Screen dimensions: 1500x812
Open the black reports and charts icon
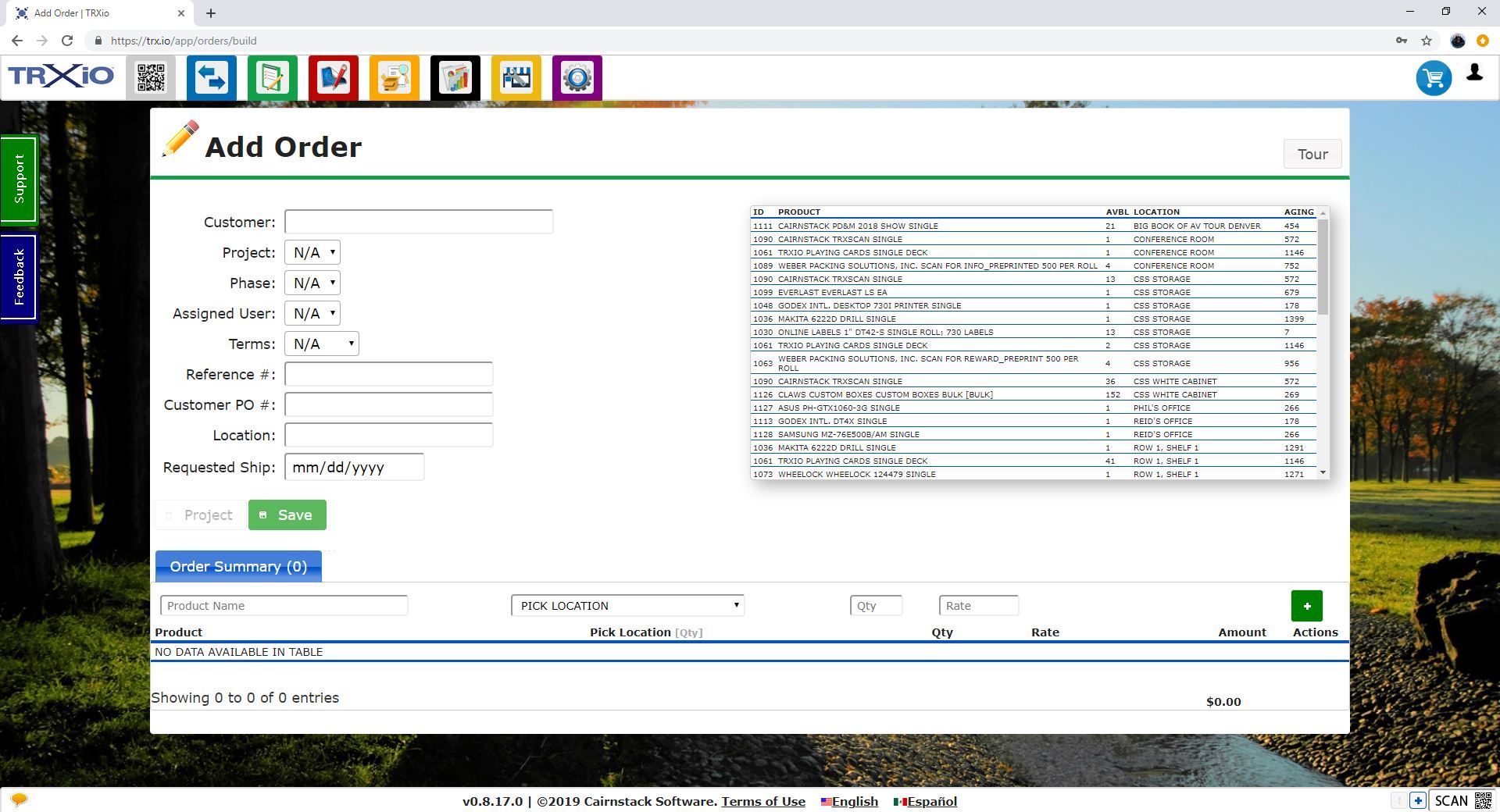(x=455, y=77)
